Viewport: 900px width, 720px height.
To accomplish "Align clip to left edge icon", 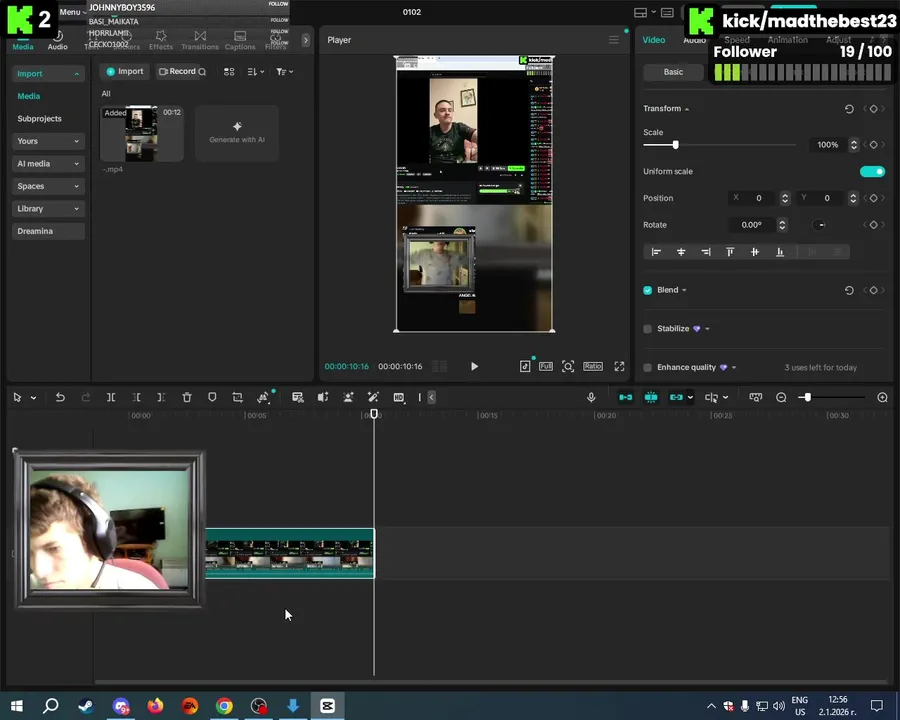I will tap(656, 252).
